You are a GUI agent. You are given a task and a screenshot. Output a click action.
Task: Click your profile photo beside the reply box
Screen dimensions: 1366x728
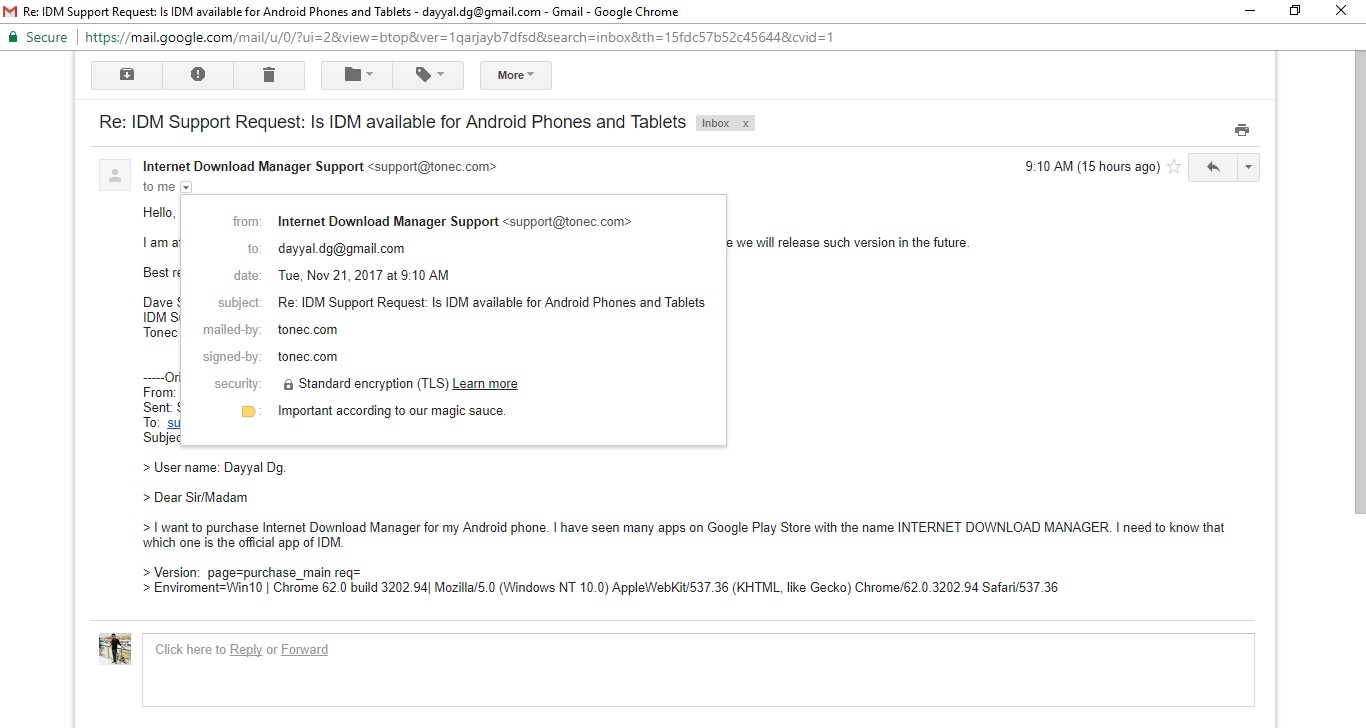(115, 649)
